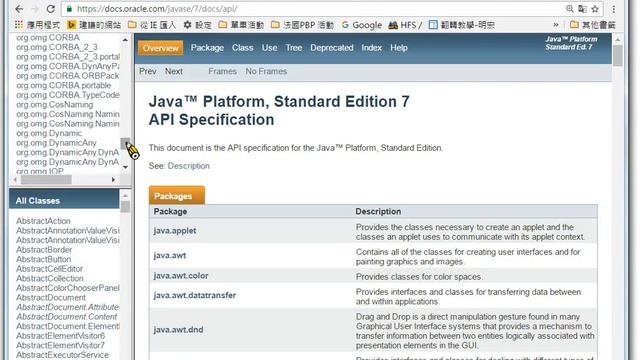This screenshot has height=360, width=640.
Task: Open the java.awt.datatransfer package
Action: pyautogui.click(x=195, y=295)
